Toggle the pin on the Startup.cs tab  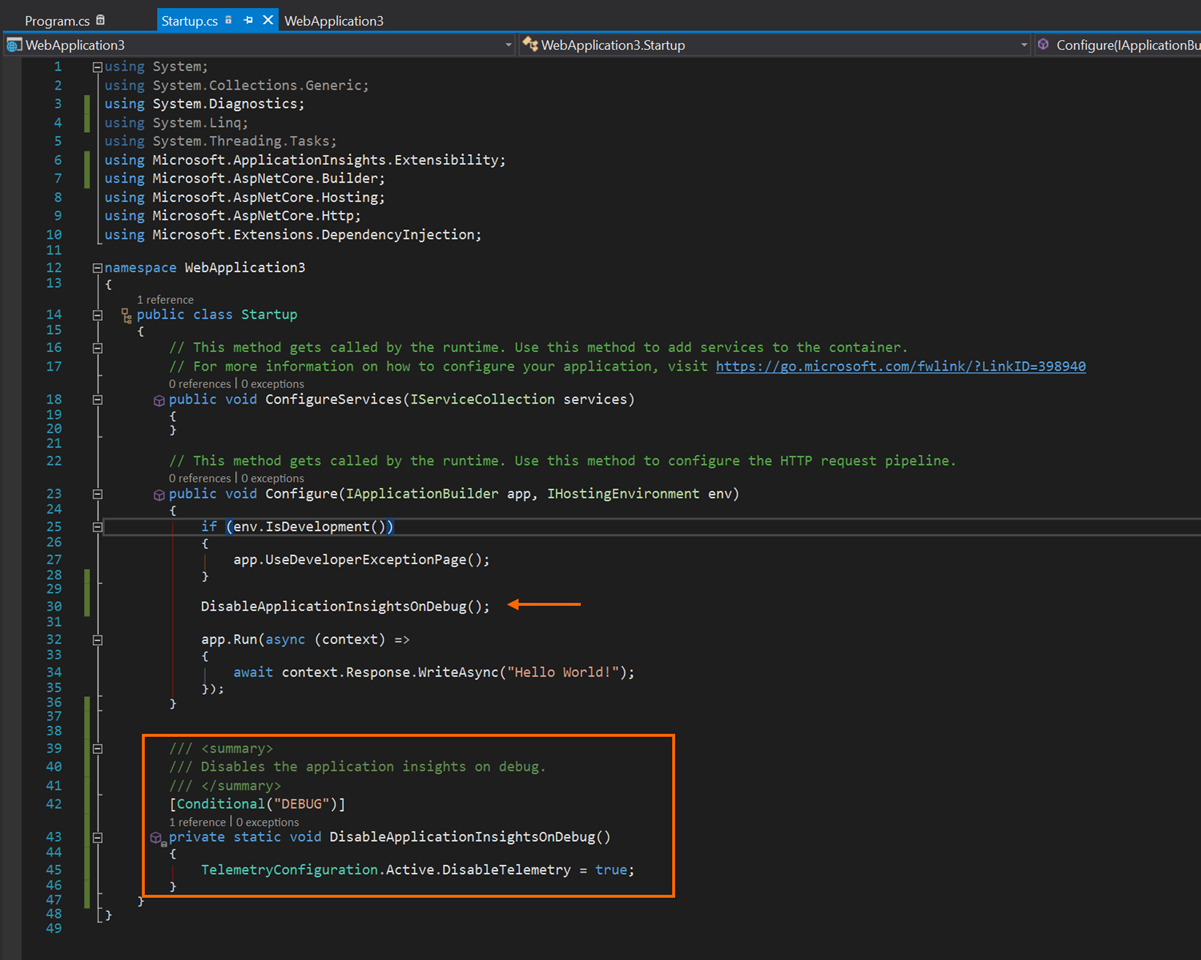248,20
